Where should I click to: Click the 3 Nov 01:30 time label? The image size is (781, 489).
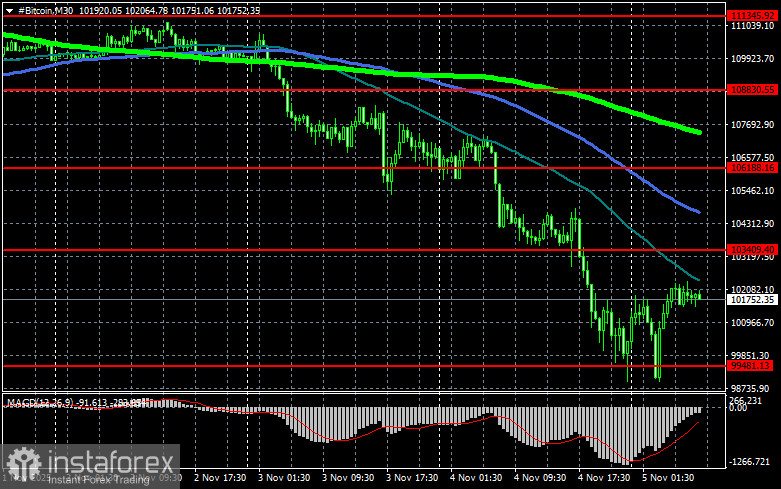[284, 478]
